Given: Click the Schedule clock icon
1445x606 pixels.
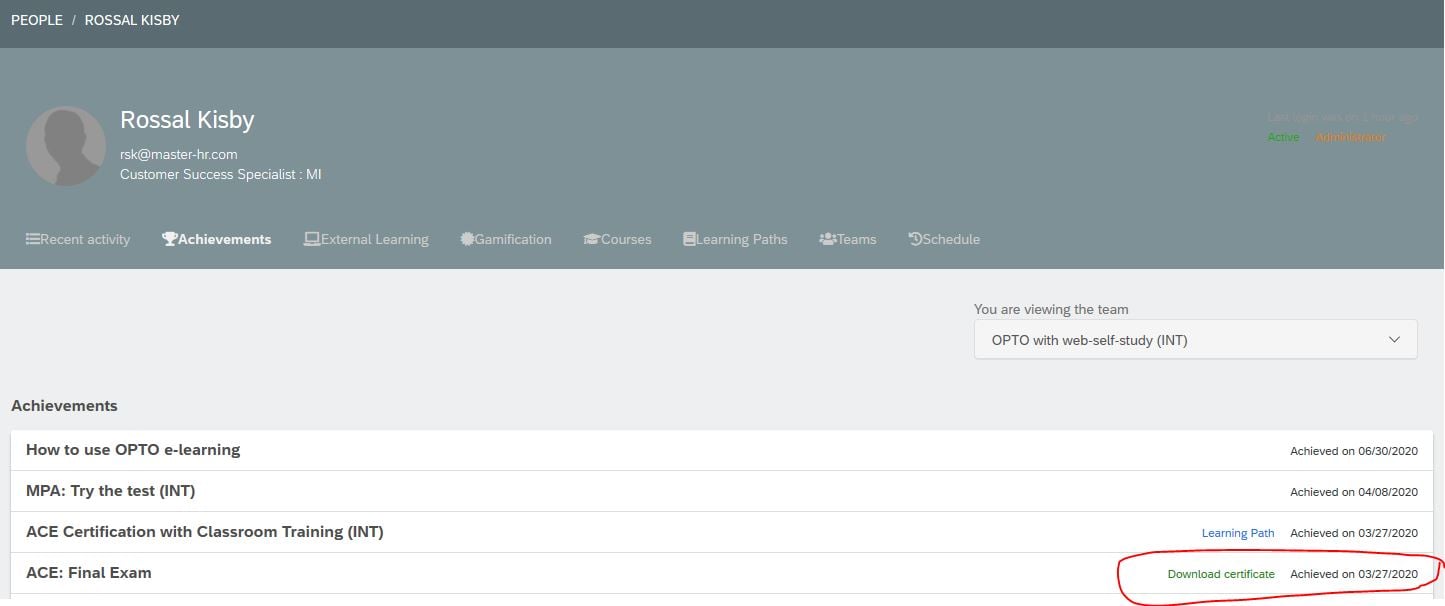Looking at the screenshot, I should [915, 240].
